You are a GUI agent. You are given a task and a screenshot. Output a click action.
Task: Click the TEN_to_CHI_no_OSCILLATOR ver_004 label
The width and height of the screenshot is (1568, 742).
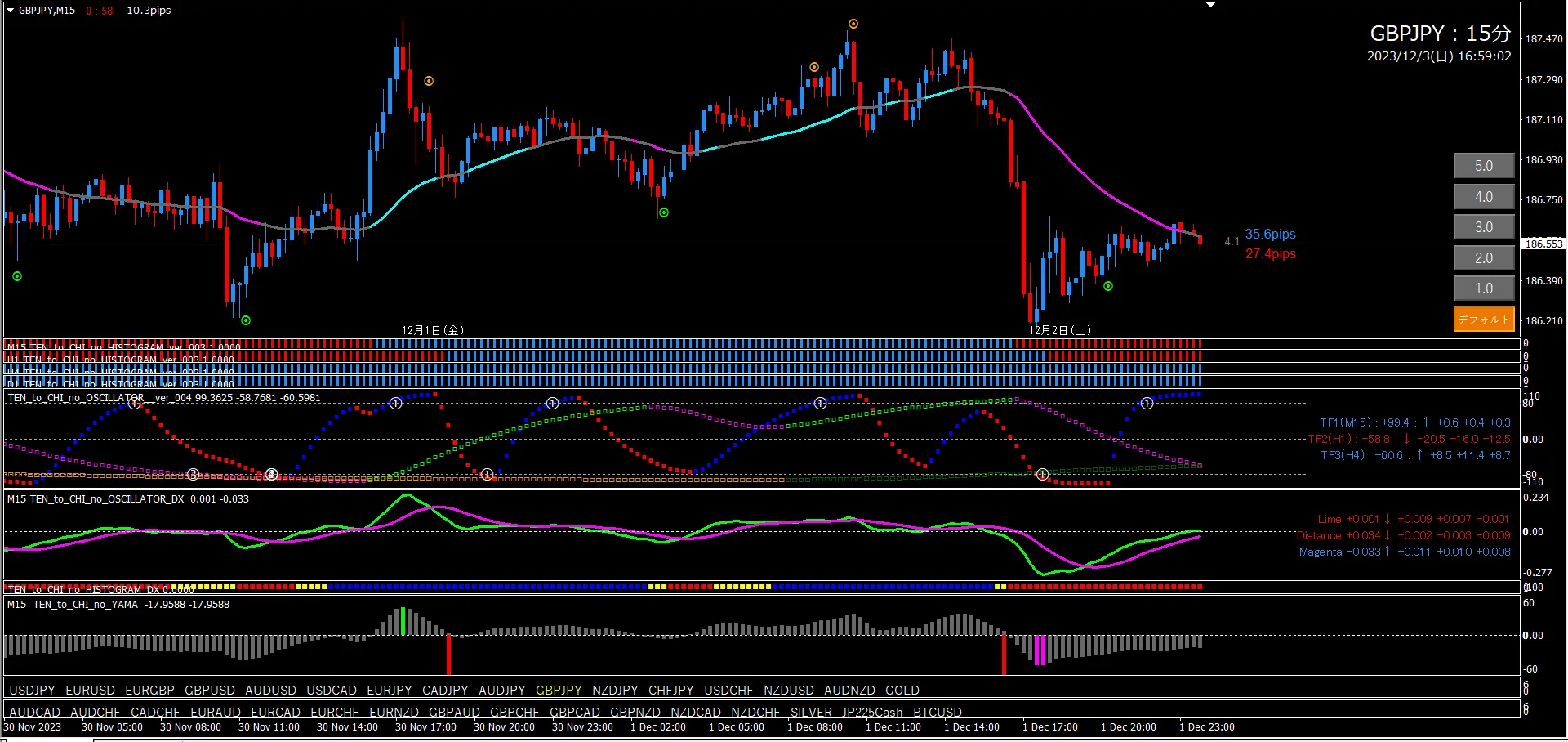[164, 398]
